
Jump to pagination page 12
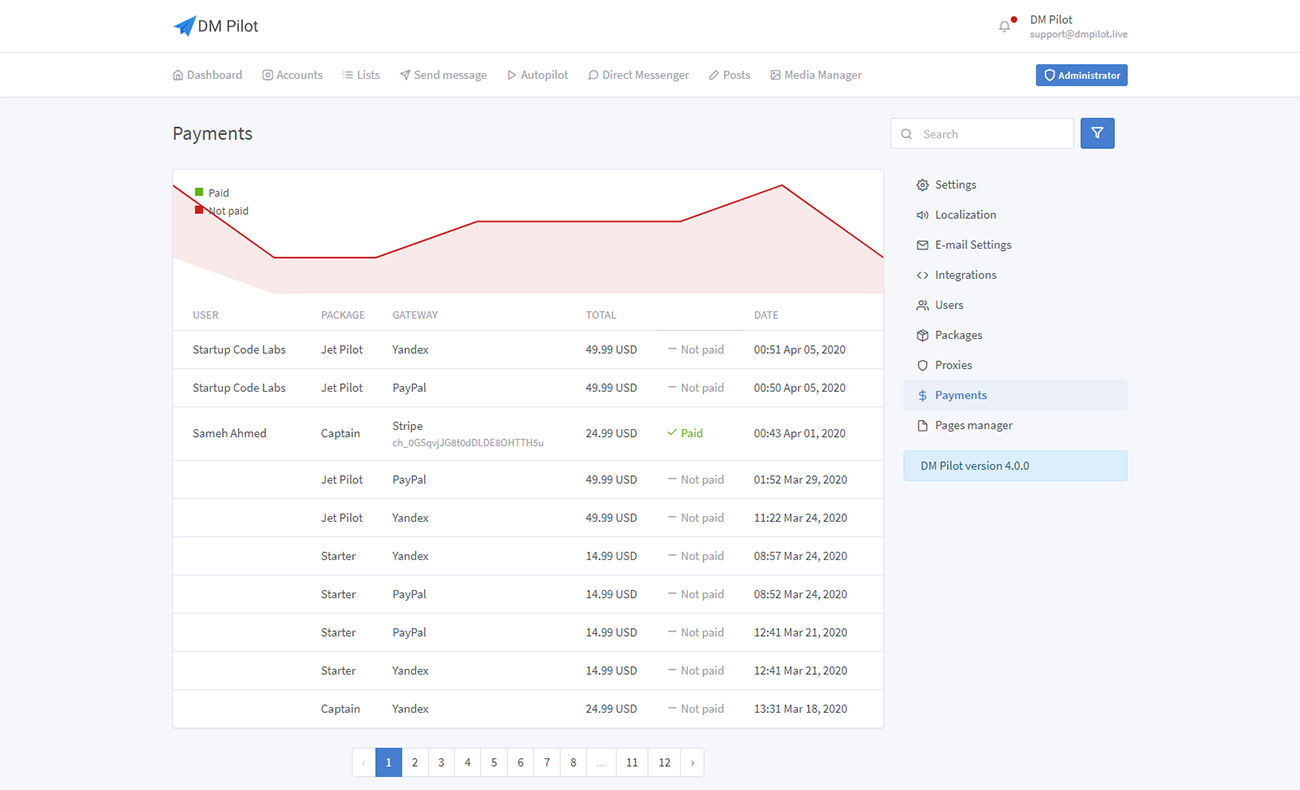pos(665,763)
